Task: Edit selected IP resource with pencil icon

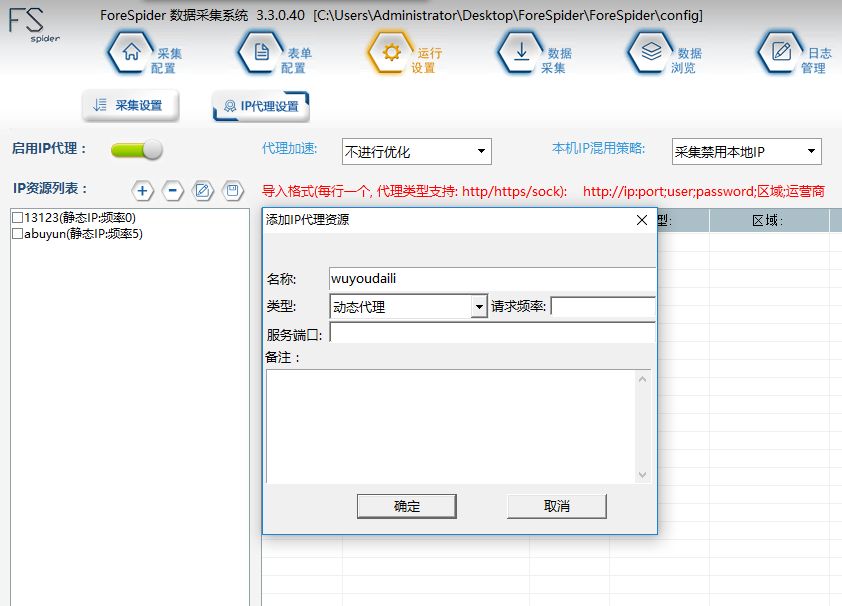Action: 202,191
